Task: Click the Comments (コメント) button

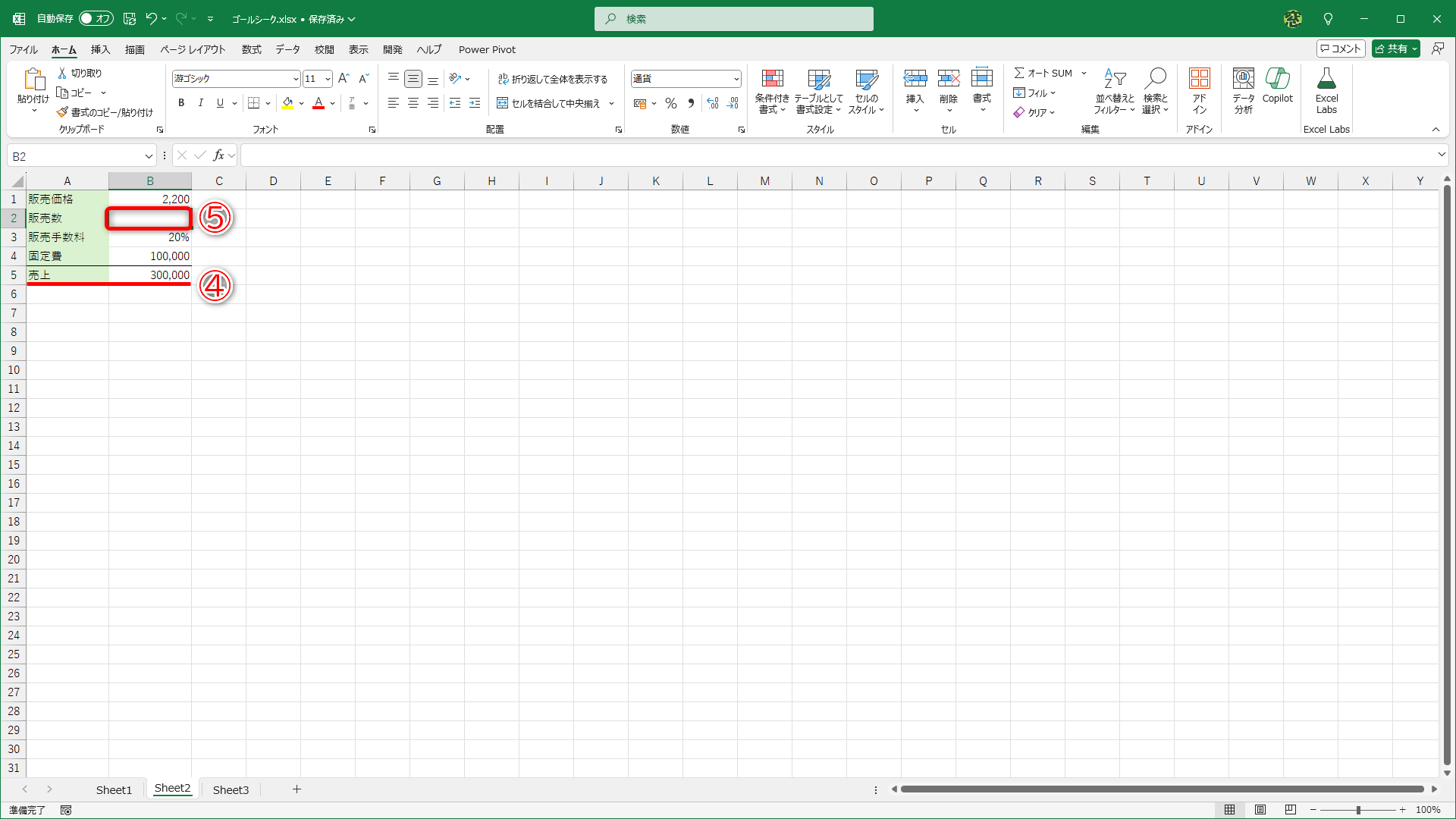Action: (1341, 49)
